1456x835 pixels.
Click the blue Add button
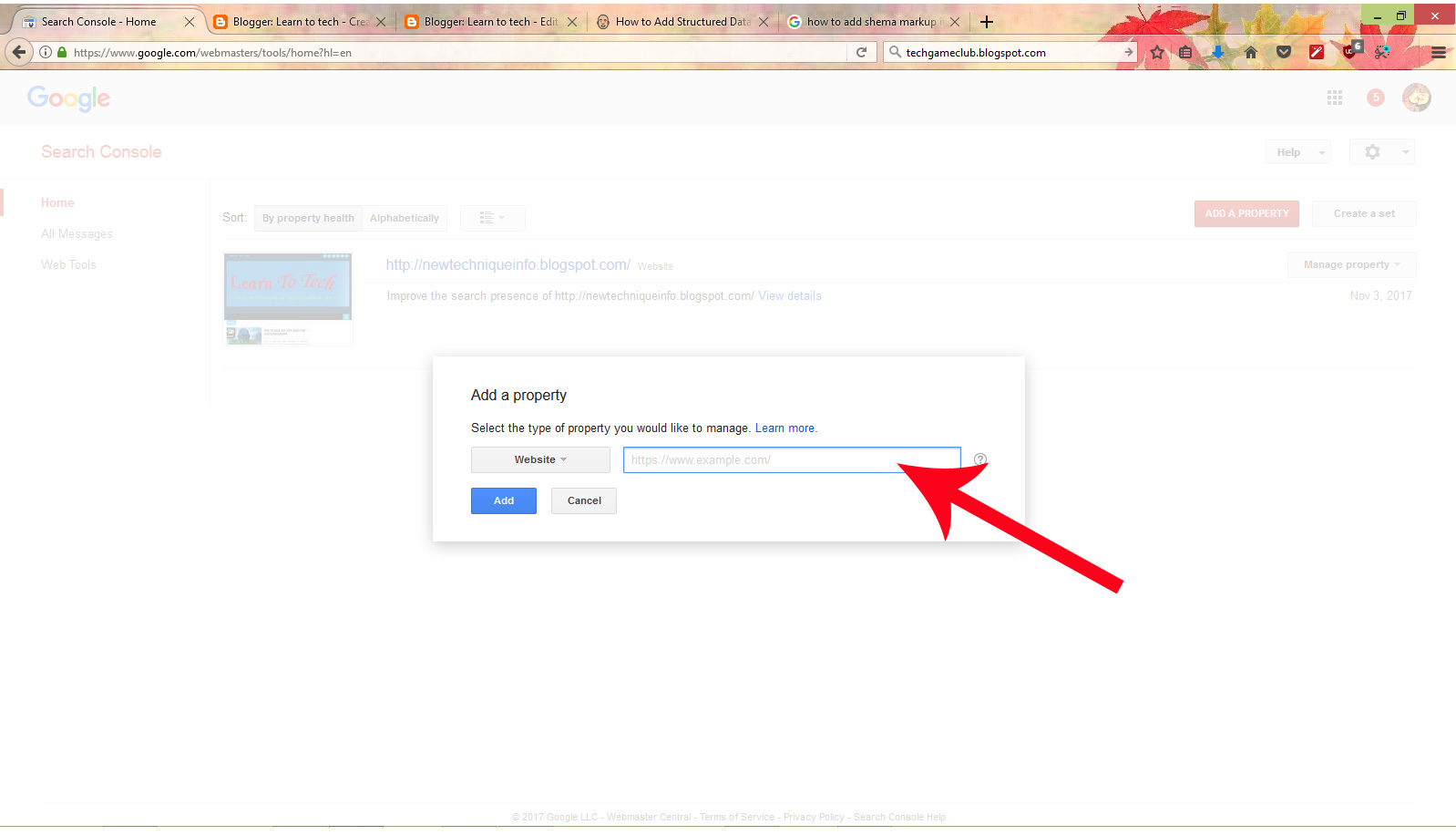pyautogui.click(x=504, y=501)
